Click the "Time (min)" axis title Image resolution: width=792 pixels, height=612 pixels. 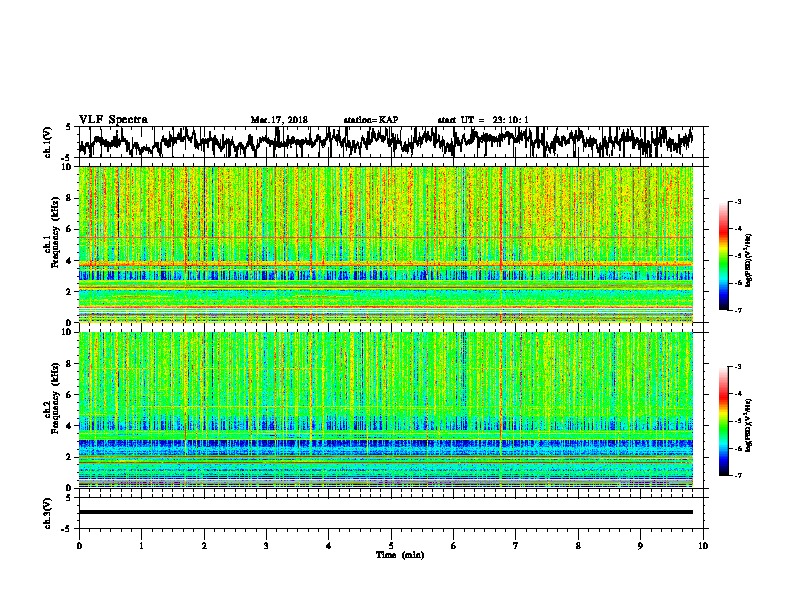[400, 555]
